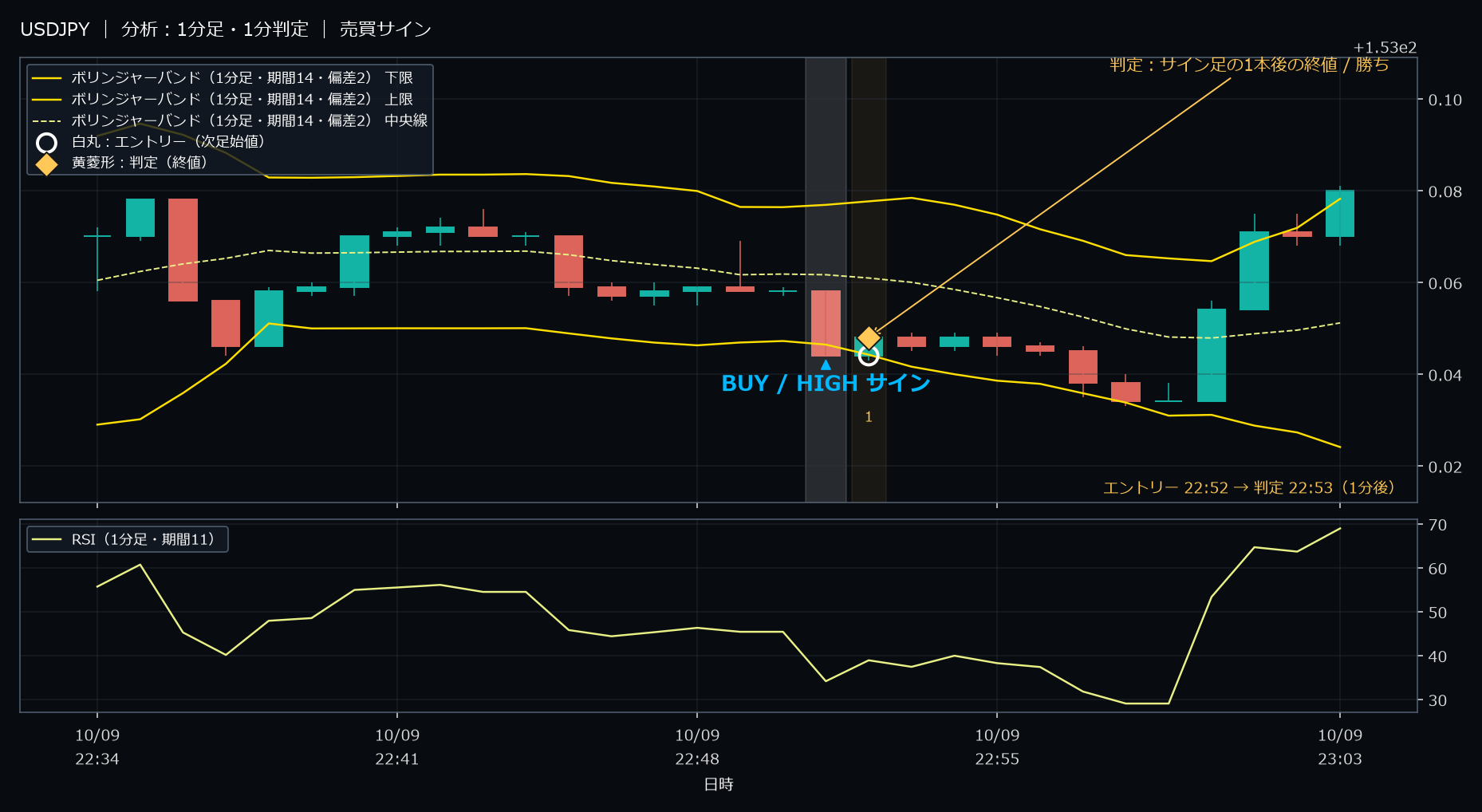Click the yellow diamond judgment marker on the chart
1482x812 pixels.
pos(869,338)
